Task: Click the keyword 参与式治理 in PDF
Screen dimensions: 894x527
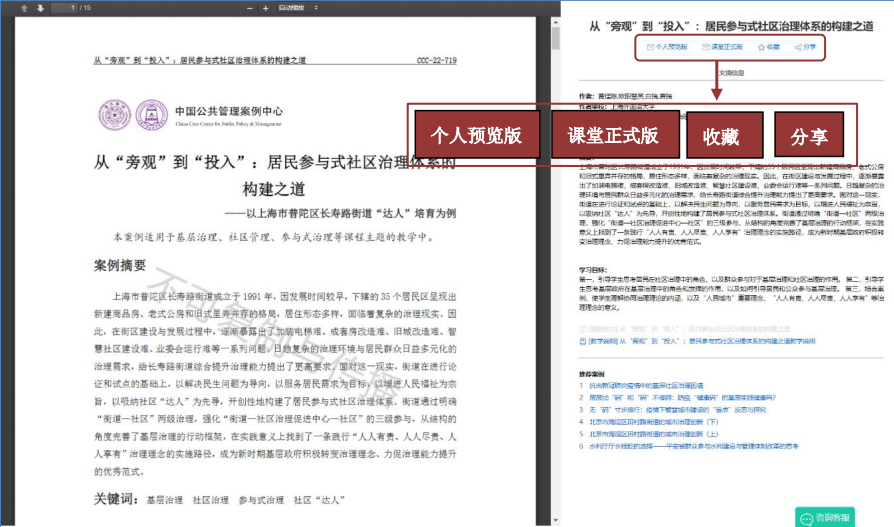Action: coord(261,500)
